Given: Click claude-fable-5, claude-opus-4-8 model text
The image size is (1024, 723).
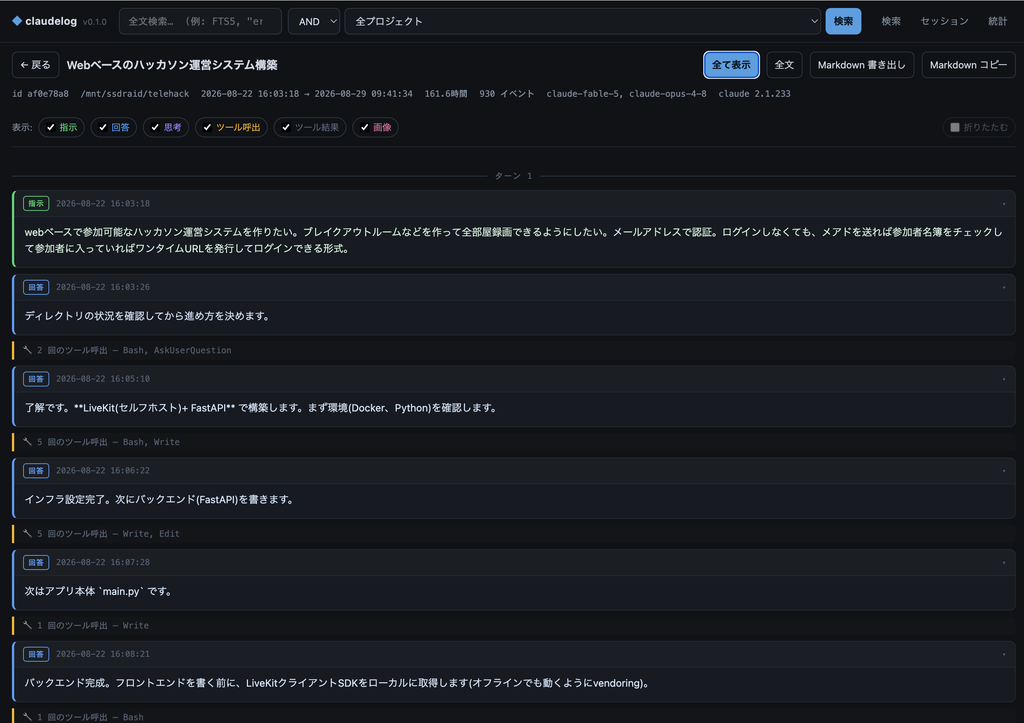Looking at the screenshot, I should tap(626, 94).
